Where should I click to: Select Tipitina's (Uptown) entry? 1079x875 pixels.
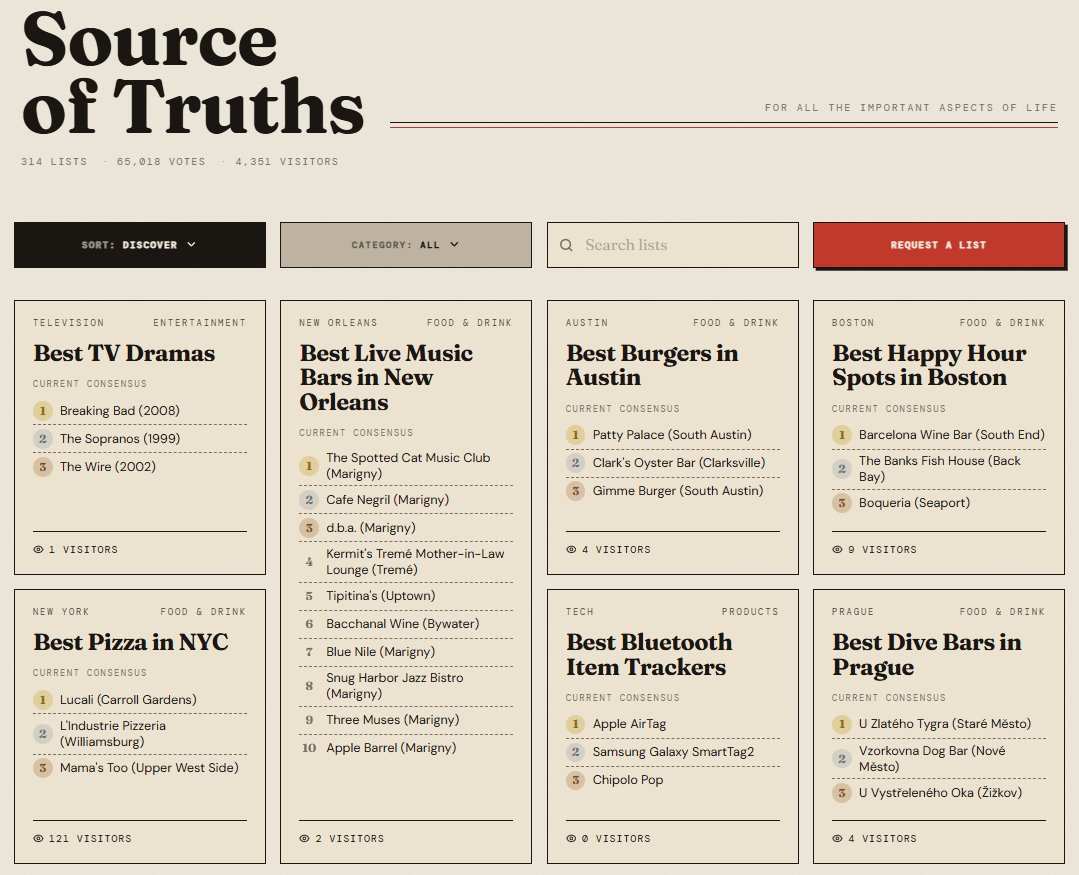(x=406, y=596)
